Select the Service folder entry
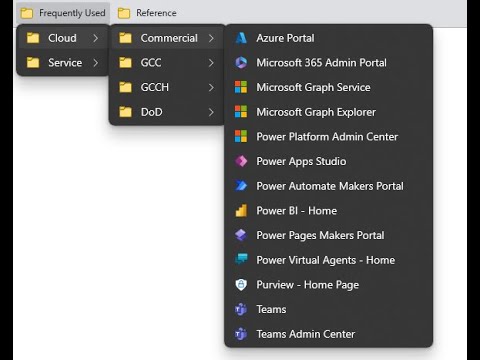480x360 pixels. click(x=63, y=63)
